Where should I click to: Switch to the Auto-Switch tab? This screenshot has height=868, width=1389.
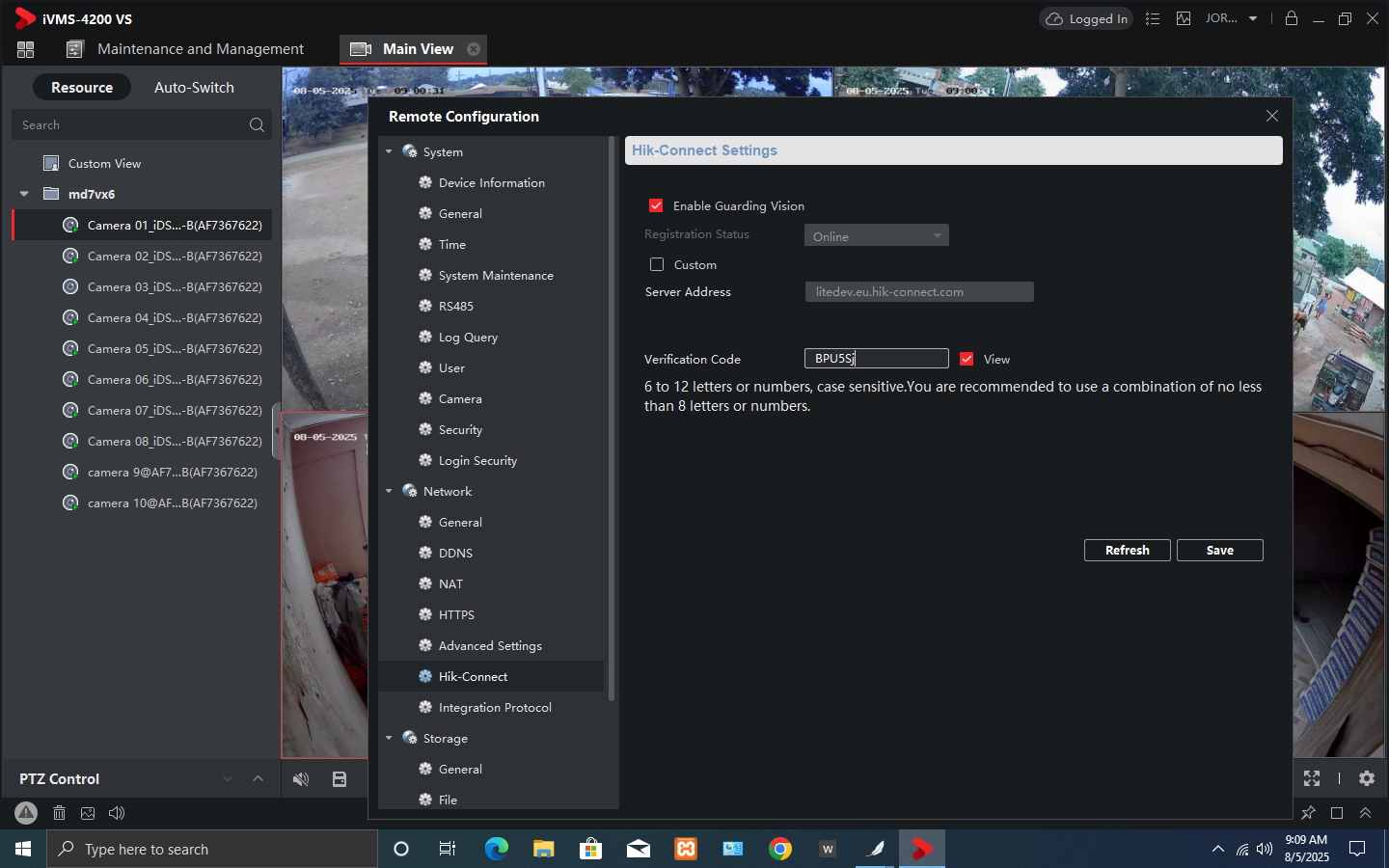(x=194, y=88)
